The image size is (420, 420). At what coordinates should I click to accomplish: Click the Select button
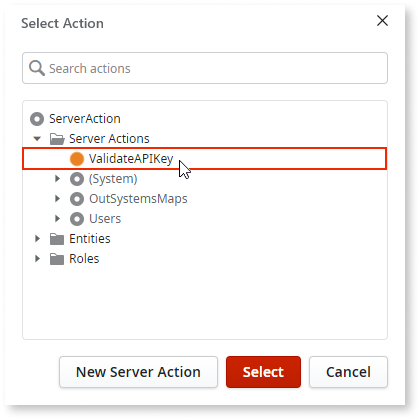pos(263,372)
